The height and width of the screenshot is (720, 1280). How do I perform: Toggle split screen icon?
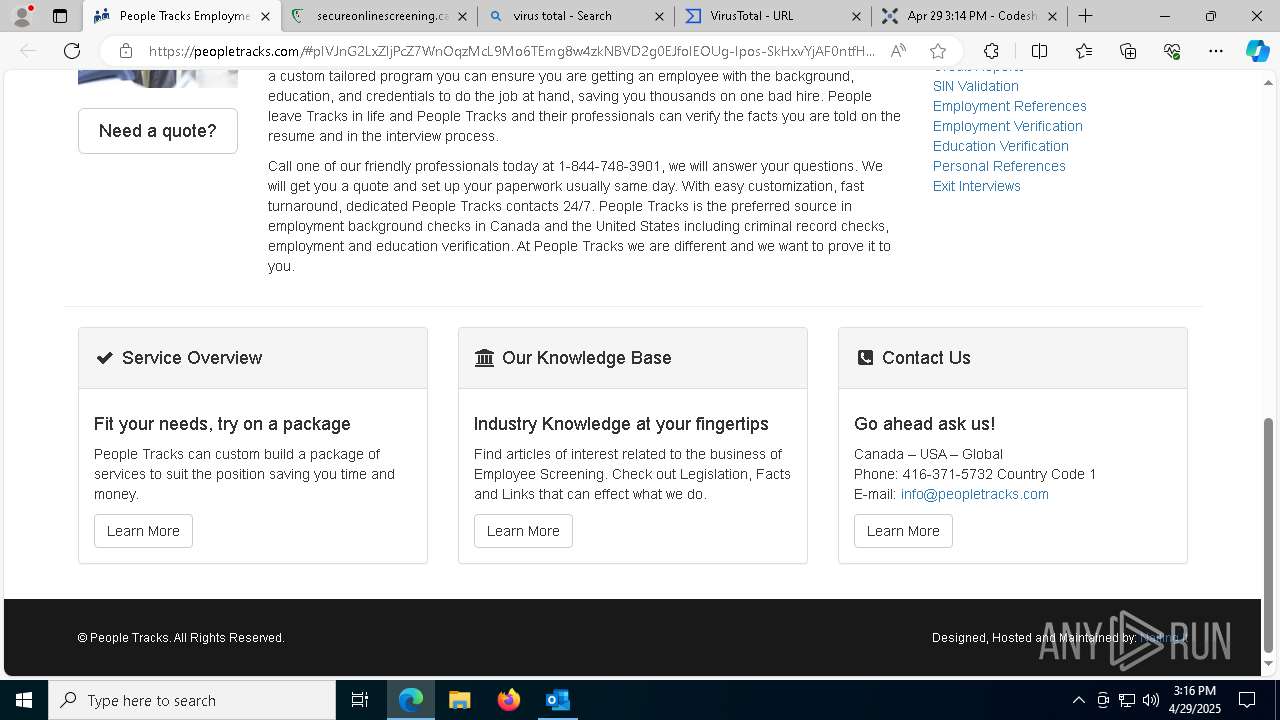1039,51
